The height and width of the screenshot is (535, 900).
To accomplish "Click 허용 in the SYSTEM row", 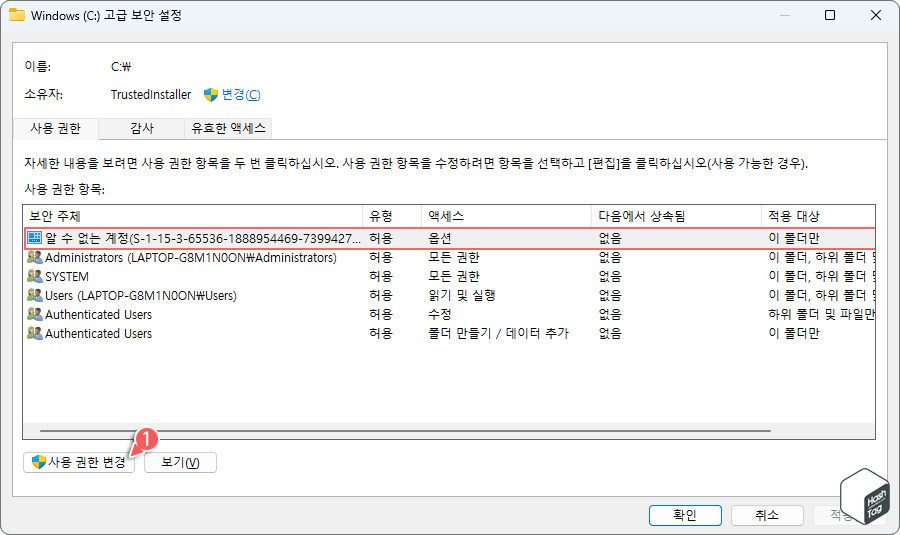I will (x=381, y=276).
